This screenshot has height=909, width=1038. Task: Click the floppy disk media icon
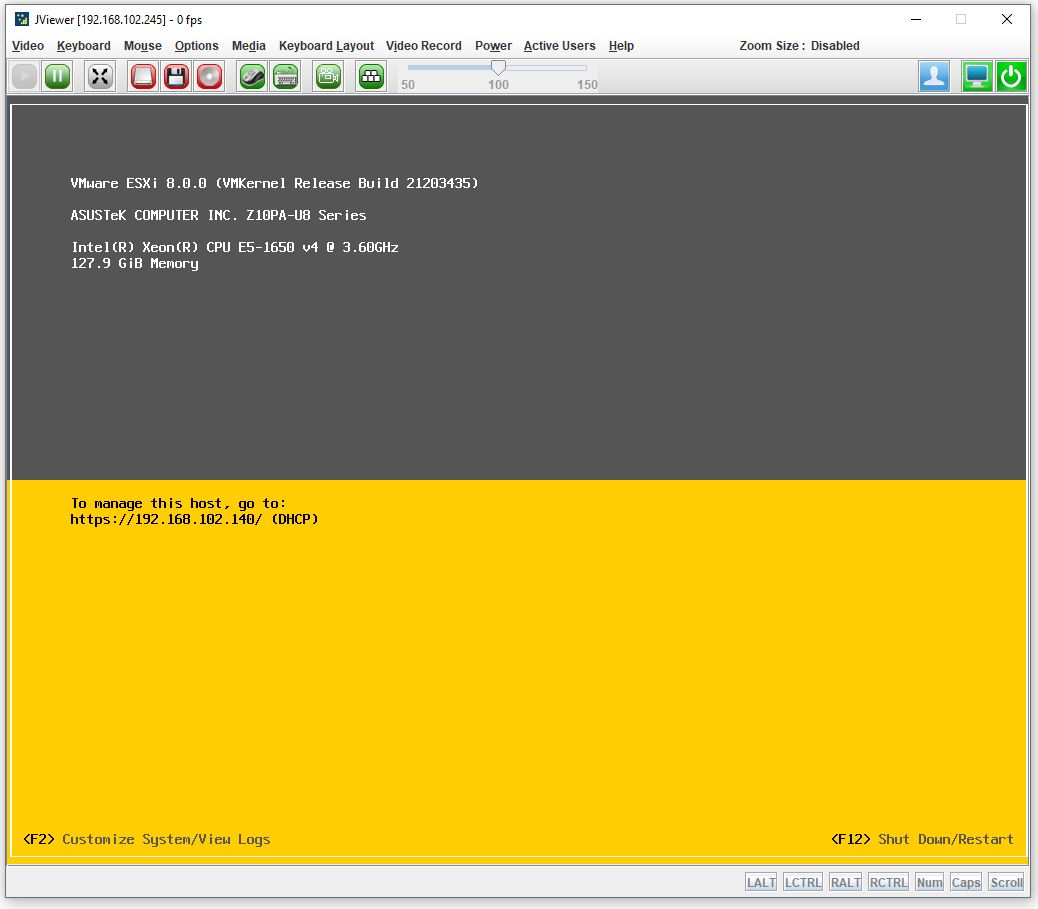177,77
